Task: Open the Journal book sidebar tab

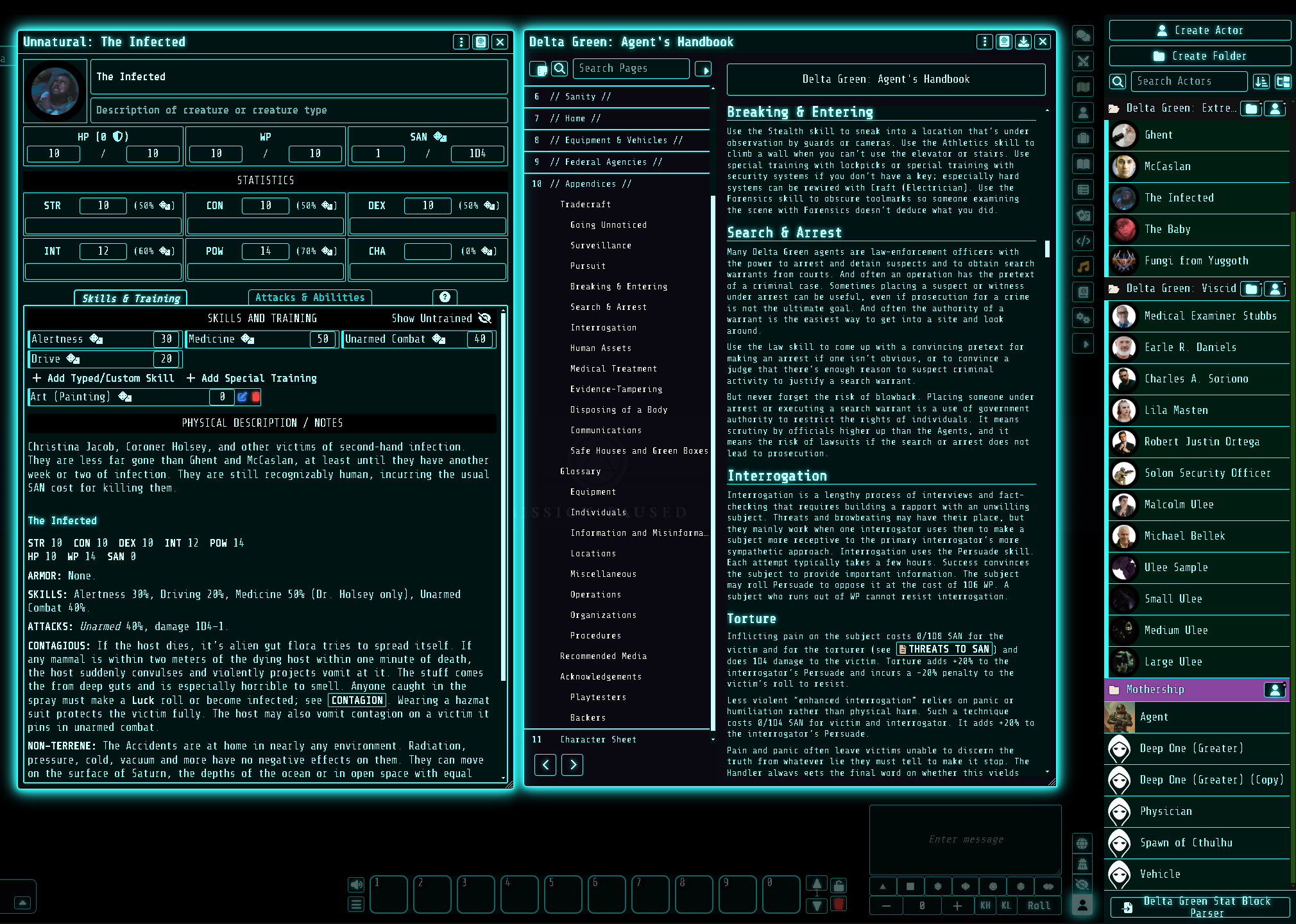Action: 1083,164
